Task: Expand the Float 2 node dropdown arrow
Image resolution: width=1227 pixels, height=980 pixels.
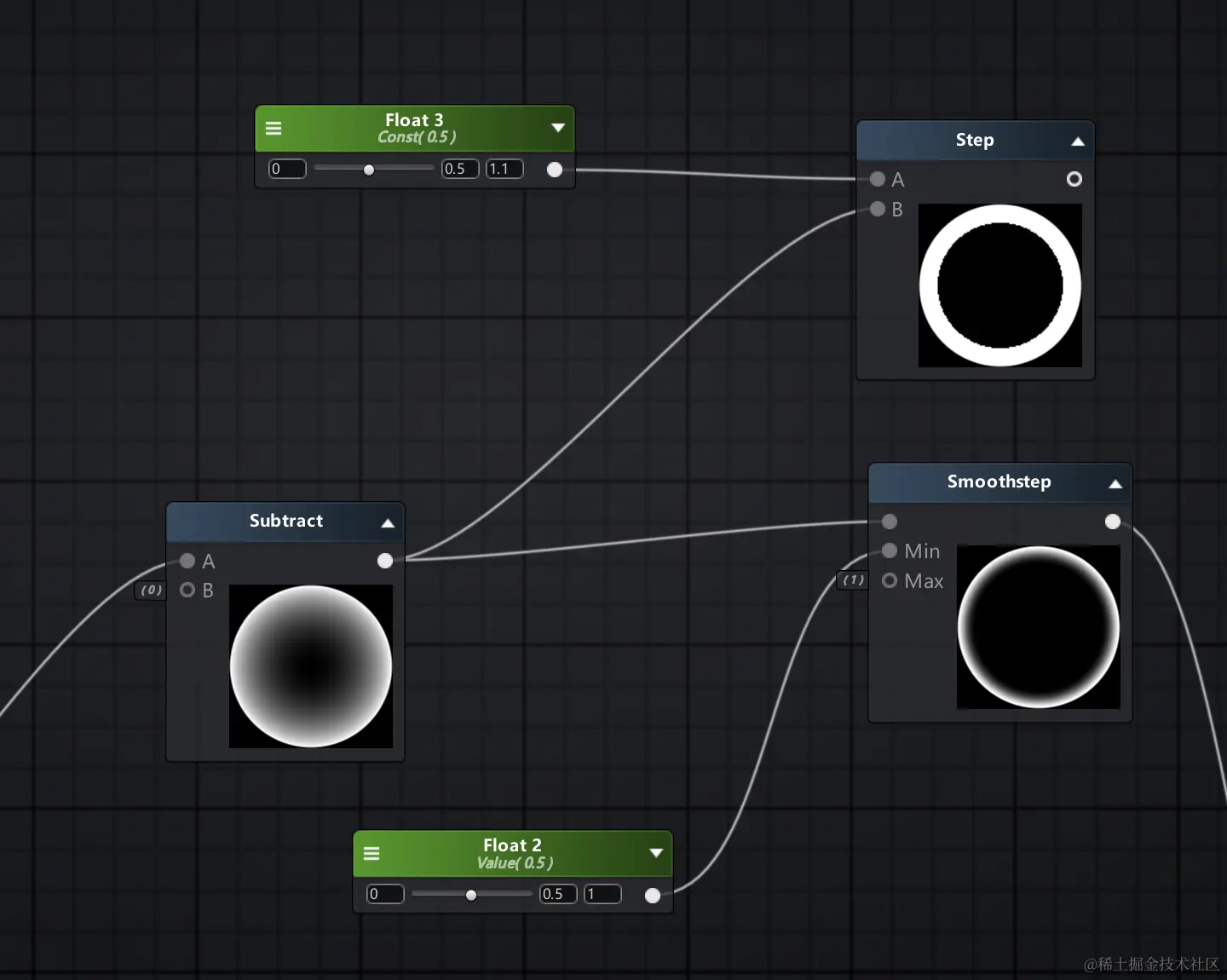Action: coord(656,853)
